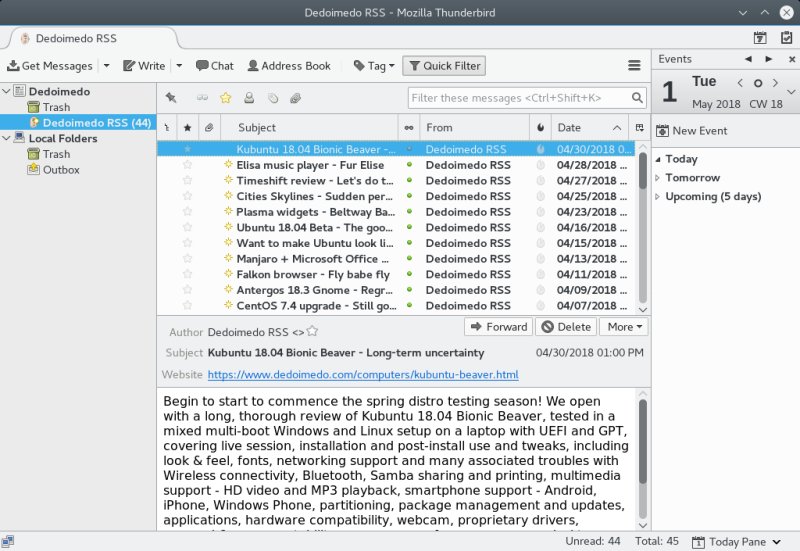Open the Address Book
Image resolution: width=800 pixels, height=551 pixels.
288,66
